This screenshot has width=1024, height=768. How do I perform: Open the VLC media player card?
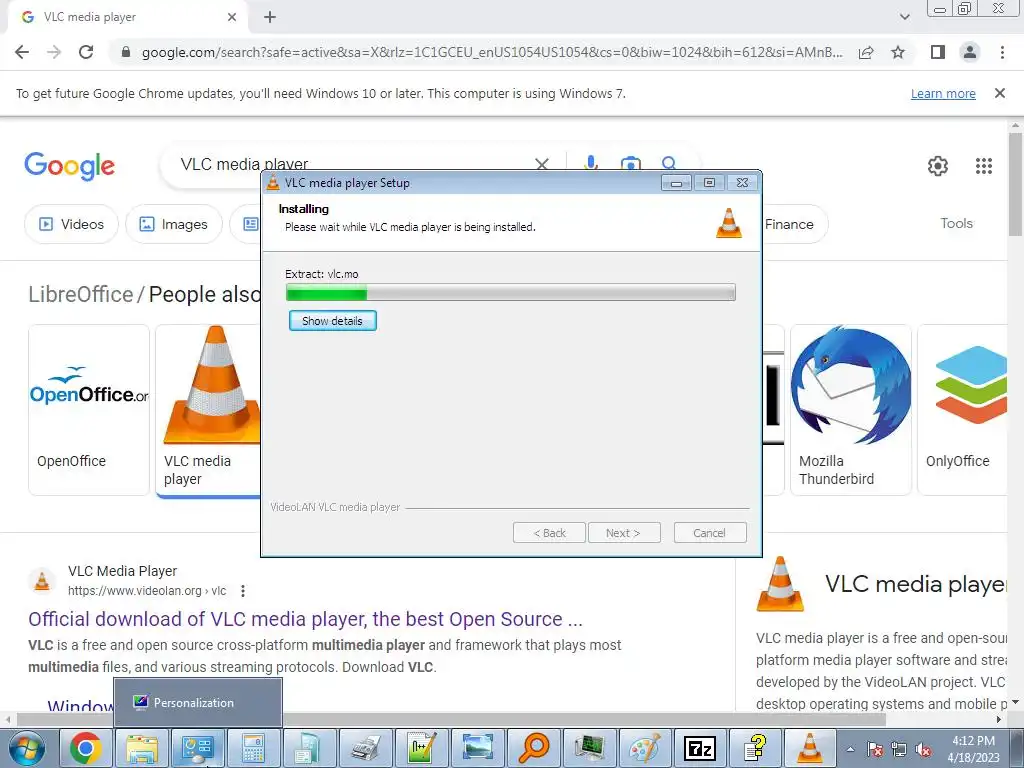[x=208, y=409]
